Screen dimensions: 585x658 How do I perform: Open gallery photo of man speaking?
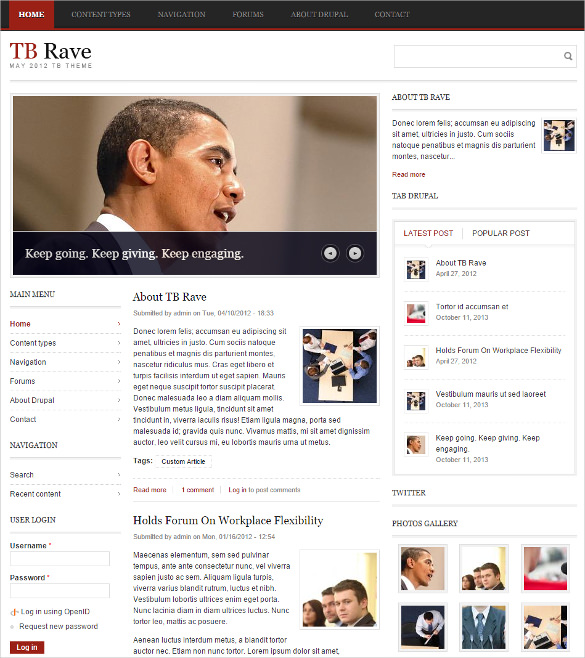(422, 568)
